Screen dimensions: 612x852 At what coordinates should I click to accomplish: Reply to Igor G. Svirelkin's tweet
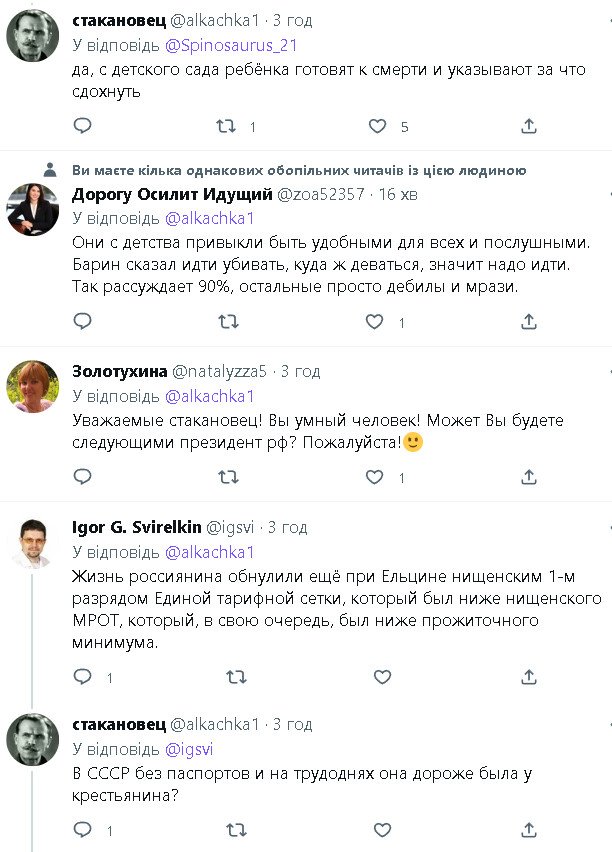tap(83, 677)
